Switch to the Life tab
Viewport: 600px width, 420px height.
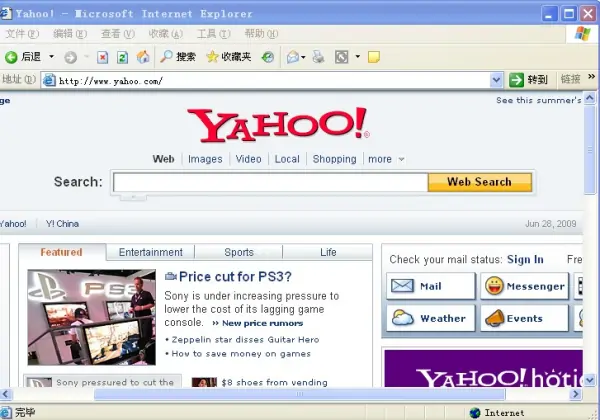[x=328, y=252]
